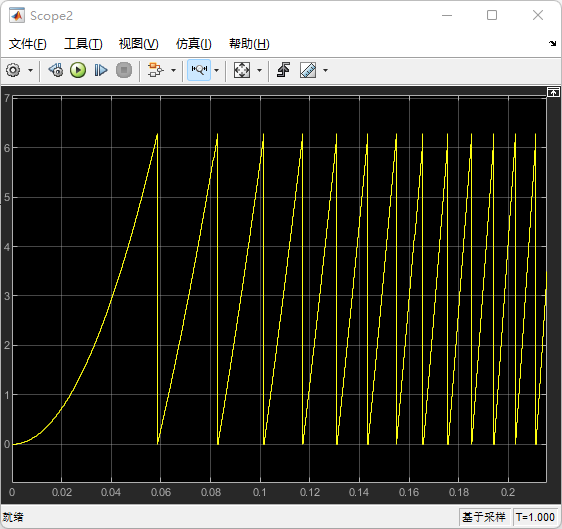Open the 文件(F) menu
The height and width of the screenshot is (529, 562).
tap(28, 44)
